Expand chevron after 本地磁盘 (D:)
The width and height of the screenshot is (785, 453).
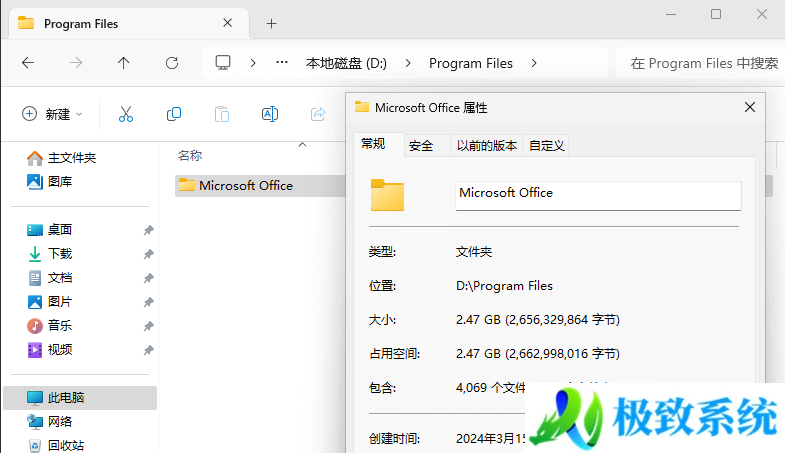click(x=408, y=63)
